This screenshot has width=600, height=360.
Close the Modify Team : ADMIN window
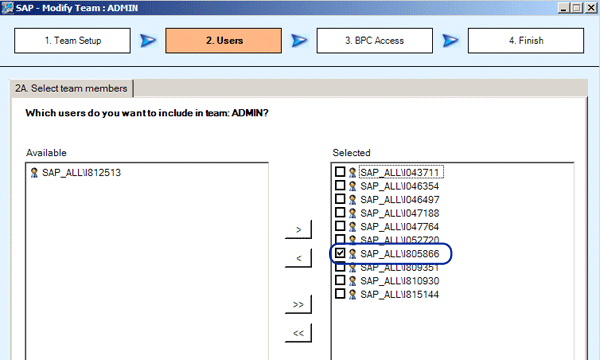pyautogui.click(x=591, y=8)
